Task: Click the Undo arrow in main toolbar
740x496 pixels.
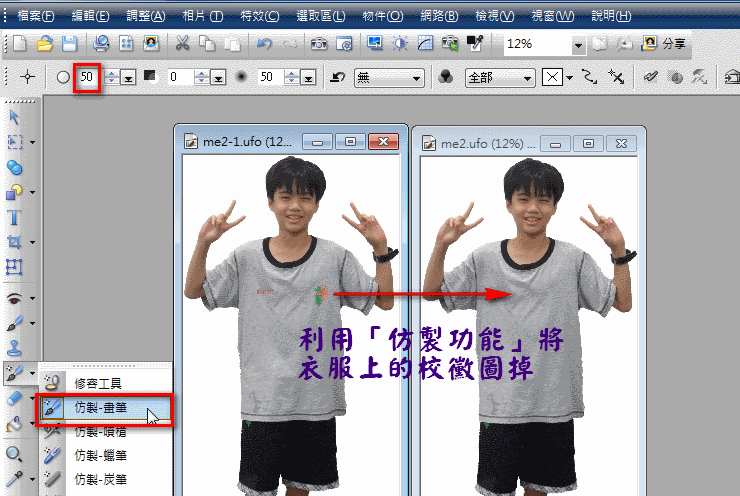Action: click(x=264, y=44)
